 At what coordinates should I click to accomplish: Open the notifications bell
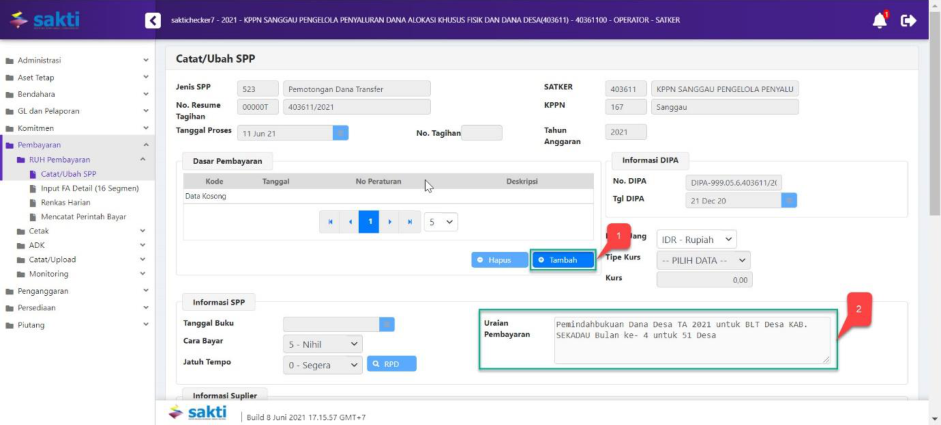pyautogui.click(x=880, y=20)
